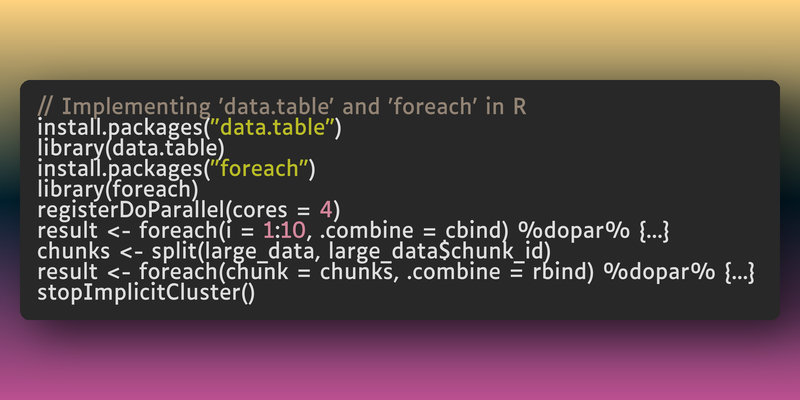
Task: Click the first %dopar% operator
Action: [x=574, y=231]
